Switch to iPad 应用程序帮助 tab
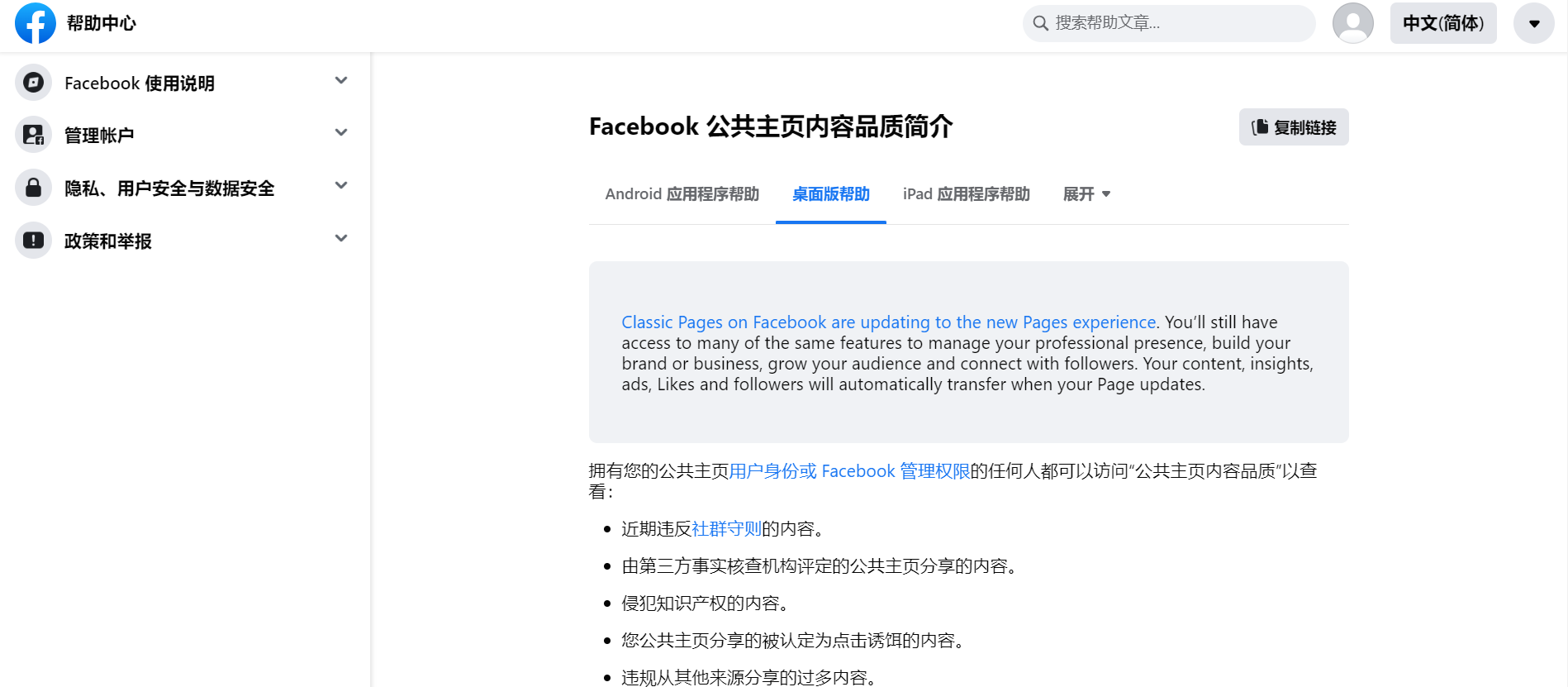The image size is (1568, 687). pyautogui.click(x=967, y=194)
